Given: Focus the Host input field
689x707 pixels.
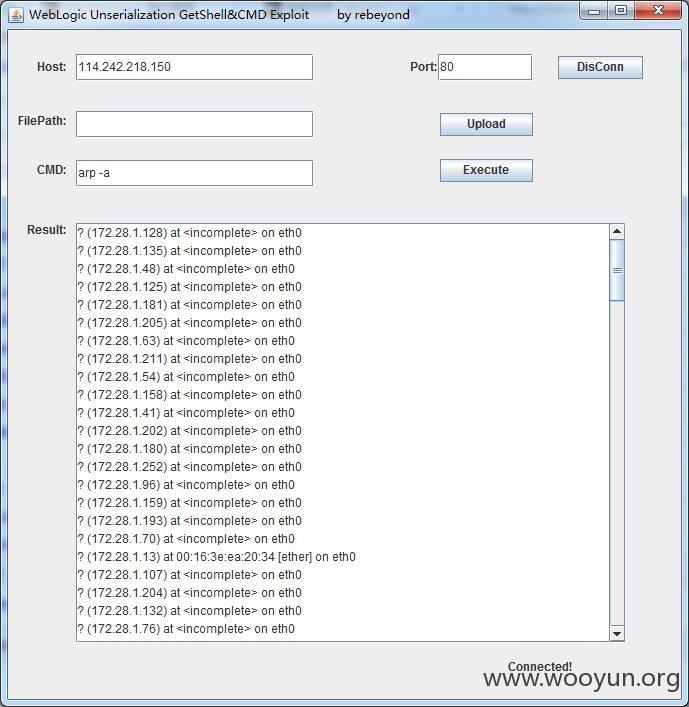Looking at the screenshot, I should pyautogui.click(x=194, y=67).
